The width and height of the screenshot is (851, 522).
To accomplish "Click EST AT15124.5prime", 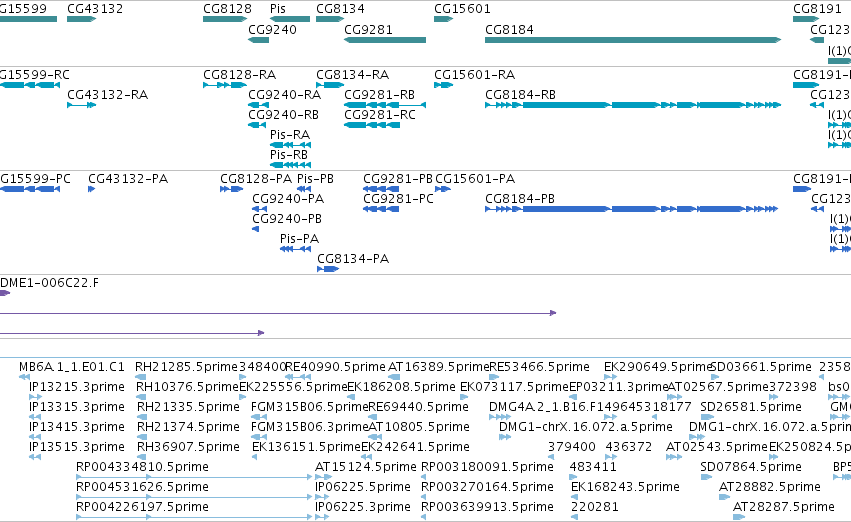I will point(365,467).
